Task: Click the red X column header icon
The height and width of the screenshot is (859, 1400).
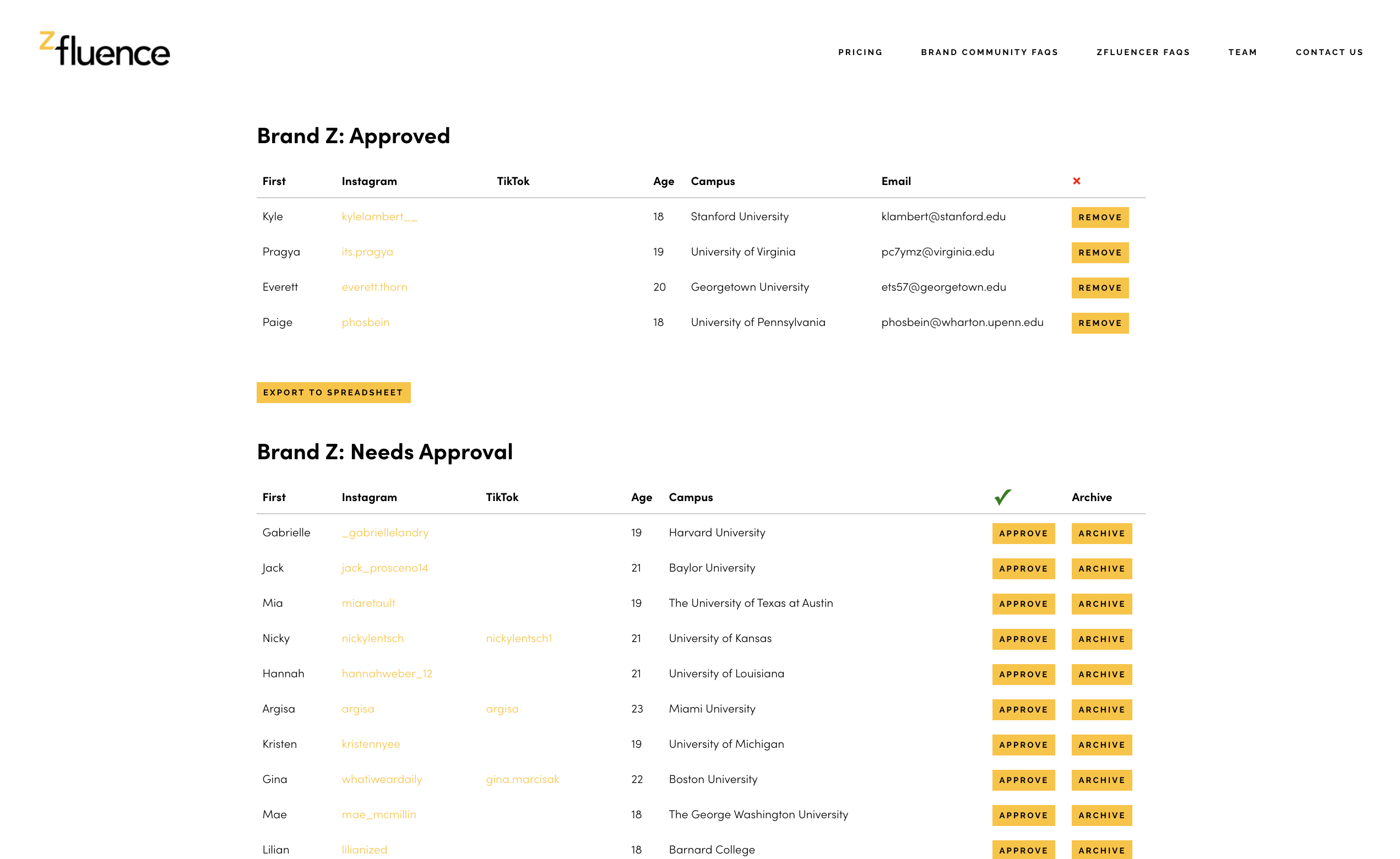Action: click(x=1076, y=181)
